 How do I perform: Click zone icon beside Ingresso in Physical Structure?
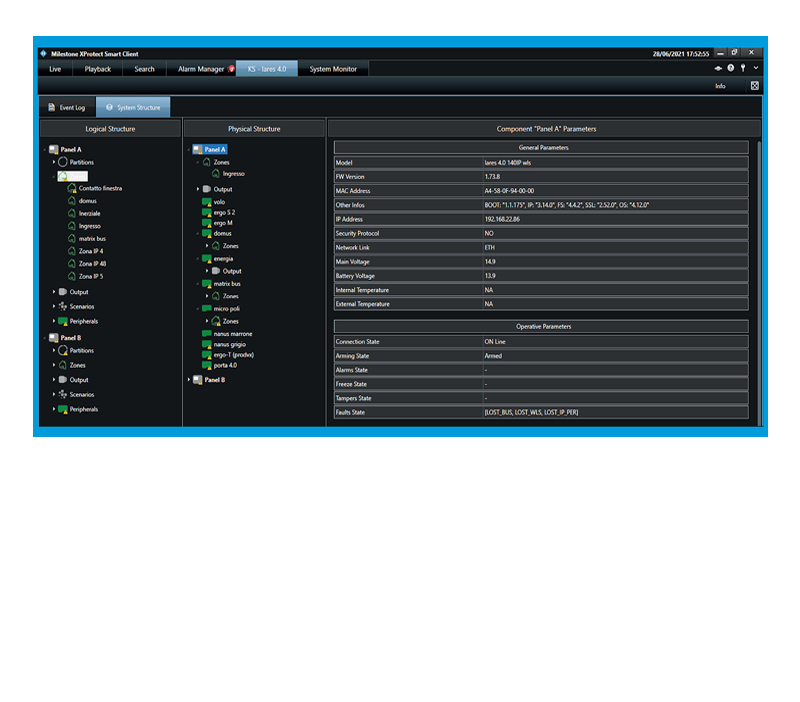(216, 174)
